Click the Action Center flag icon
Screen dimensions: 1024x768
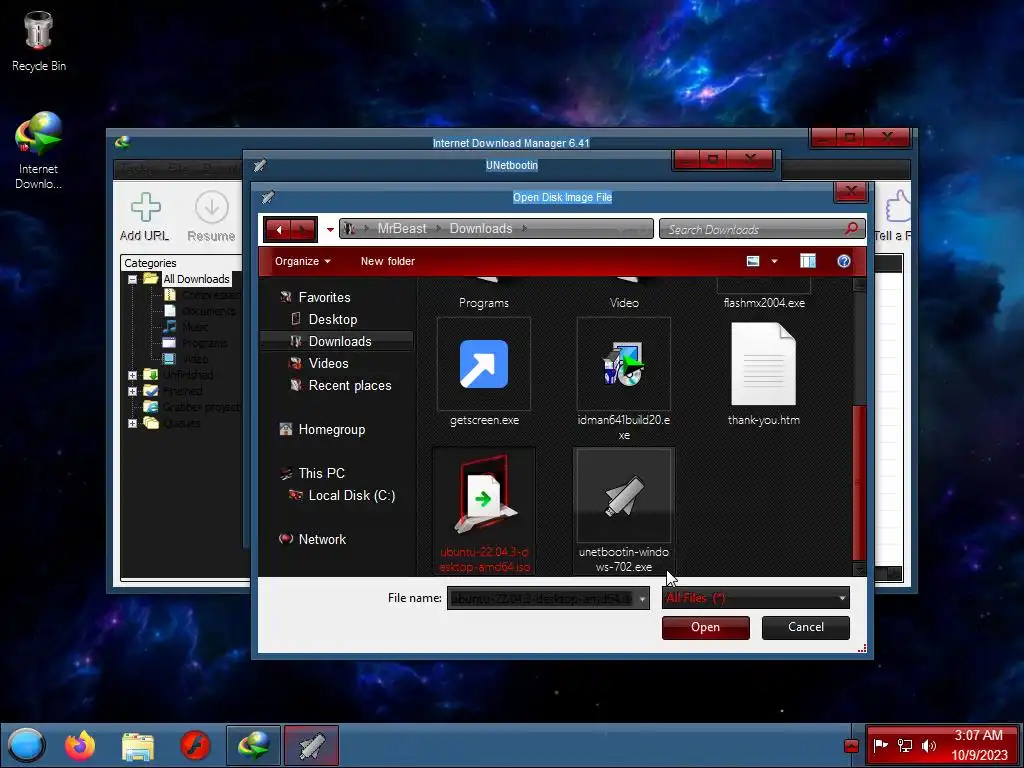pos(880,745)
